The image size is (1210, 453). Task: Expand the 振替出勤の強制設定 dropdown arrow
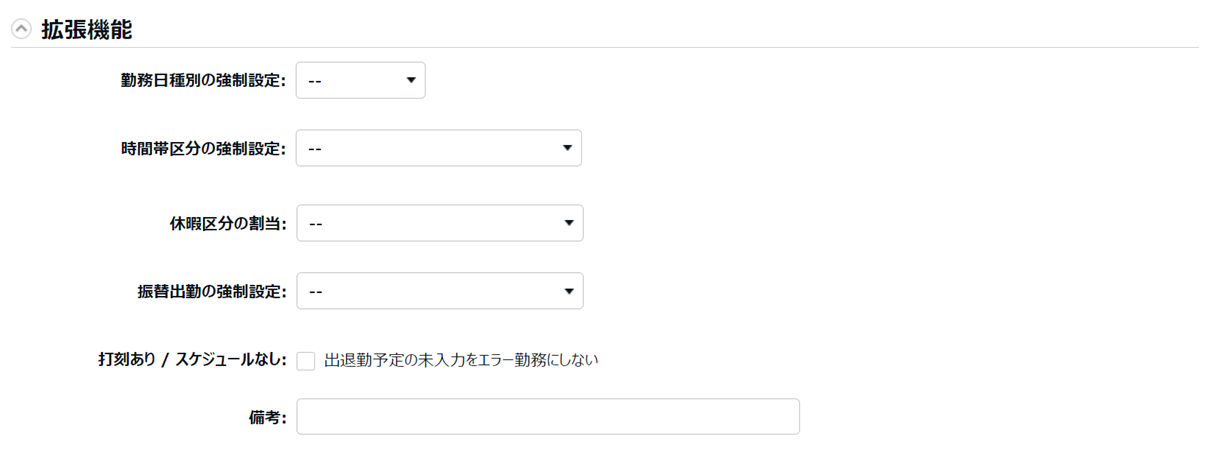coord(568,291)
